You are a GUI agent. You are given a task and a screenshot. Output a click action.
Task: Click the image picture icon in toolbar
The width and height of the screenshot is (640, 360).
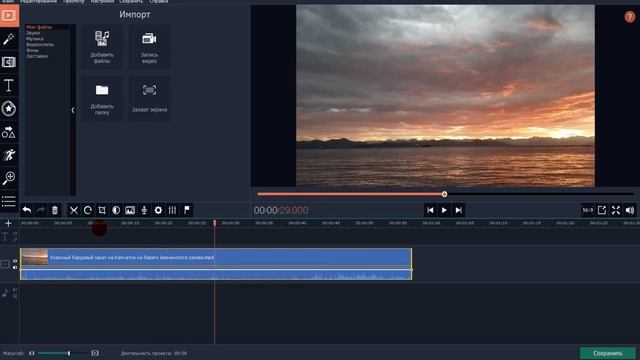pyautogui.click(x=130, y=210)
